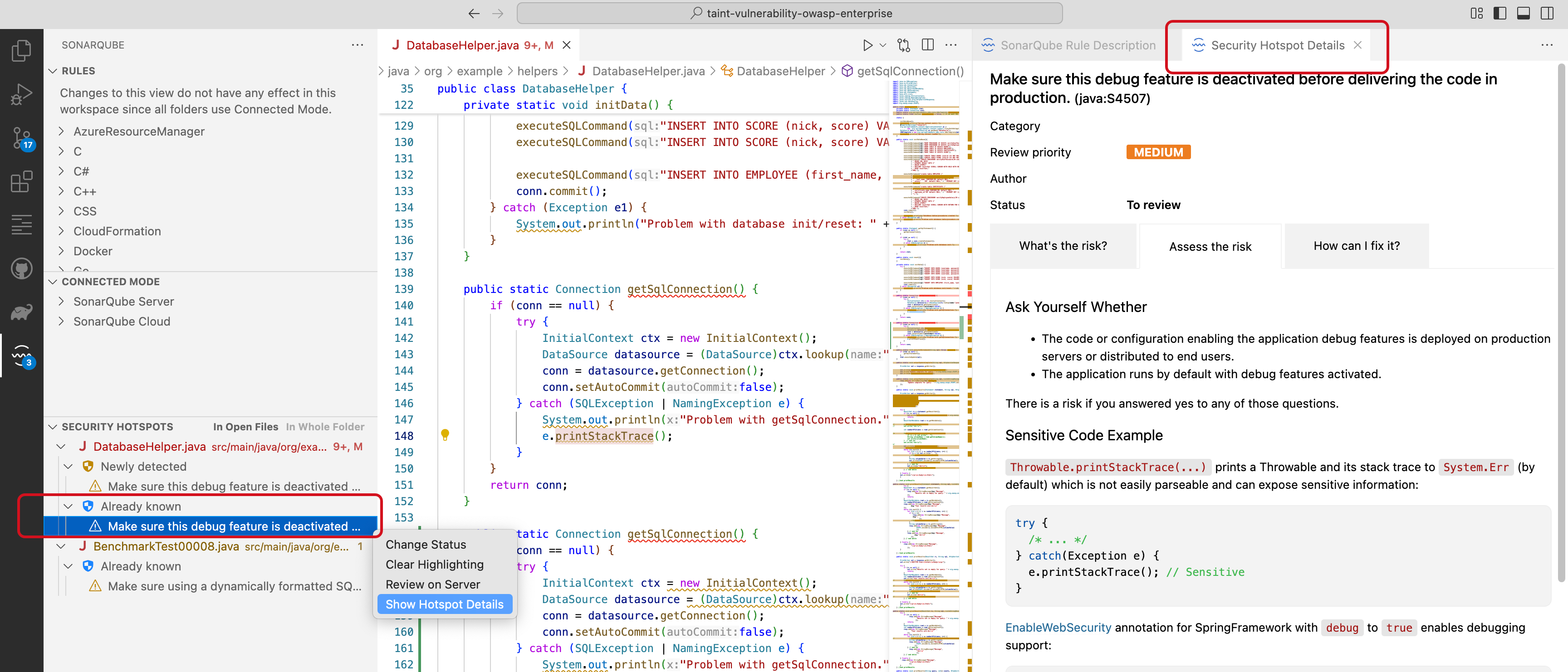Select the Assess the risk tab
Image resolution: width=1568 pixels, height=672 pixels.
pyautogui.click(x=1210, y=246)
